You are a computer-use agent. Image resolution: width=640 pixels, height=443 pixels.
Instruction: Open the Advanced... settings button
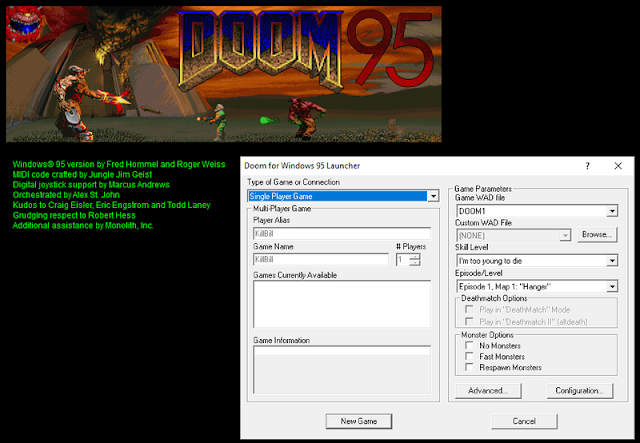(x=488, y=391)
